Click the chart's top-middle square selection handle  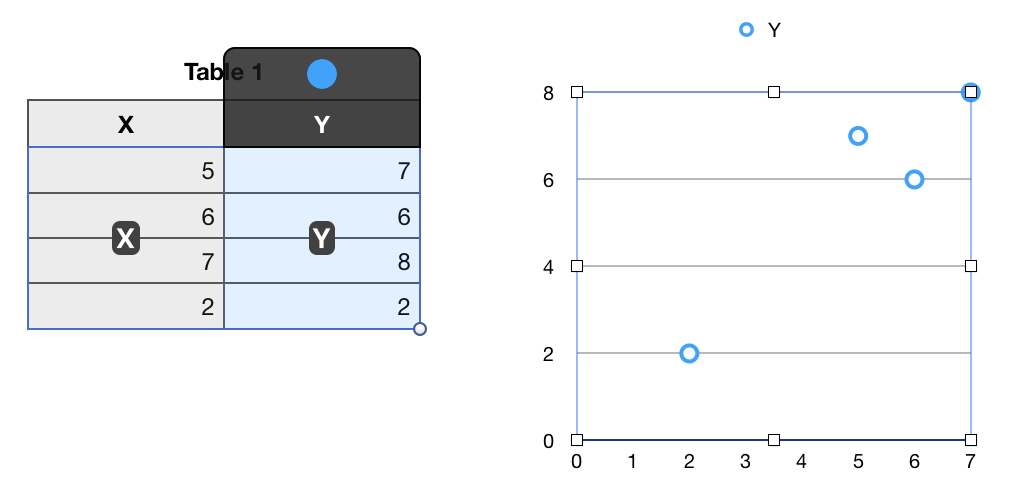coord(774,92)
